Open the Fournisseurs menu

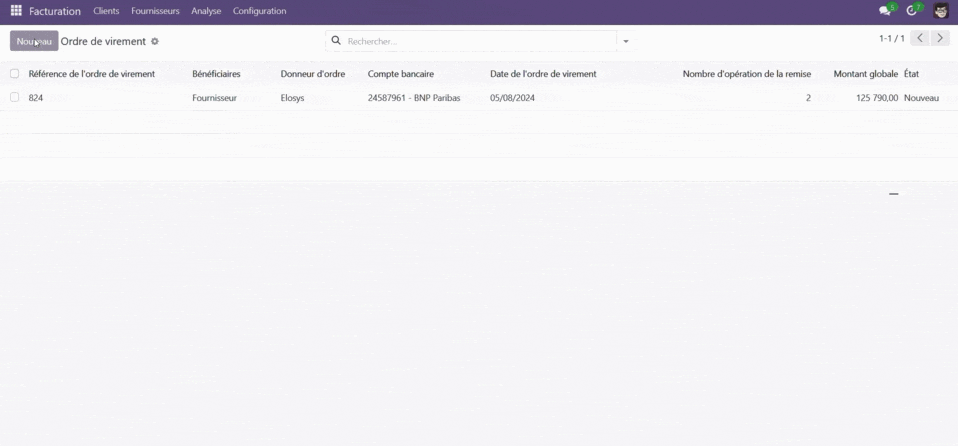pyautogui.click(x=155, y=11)
